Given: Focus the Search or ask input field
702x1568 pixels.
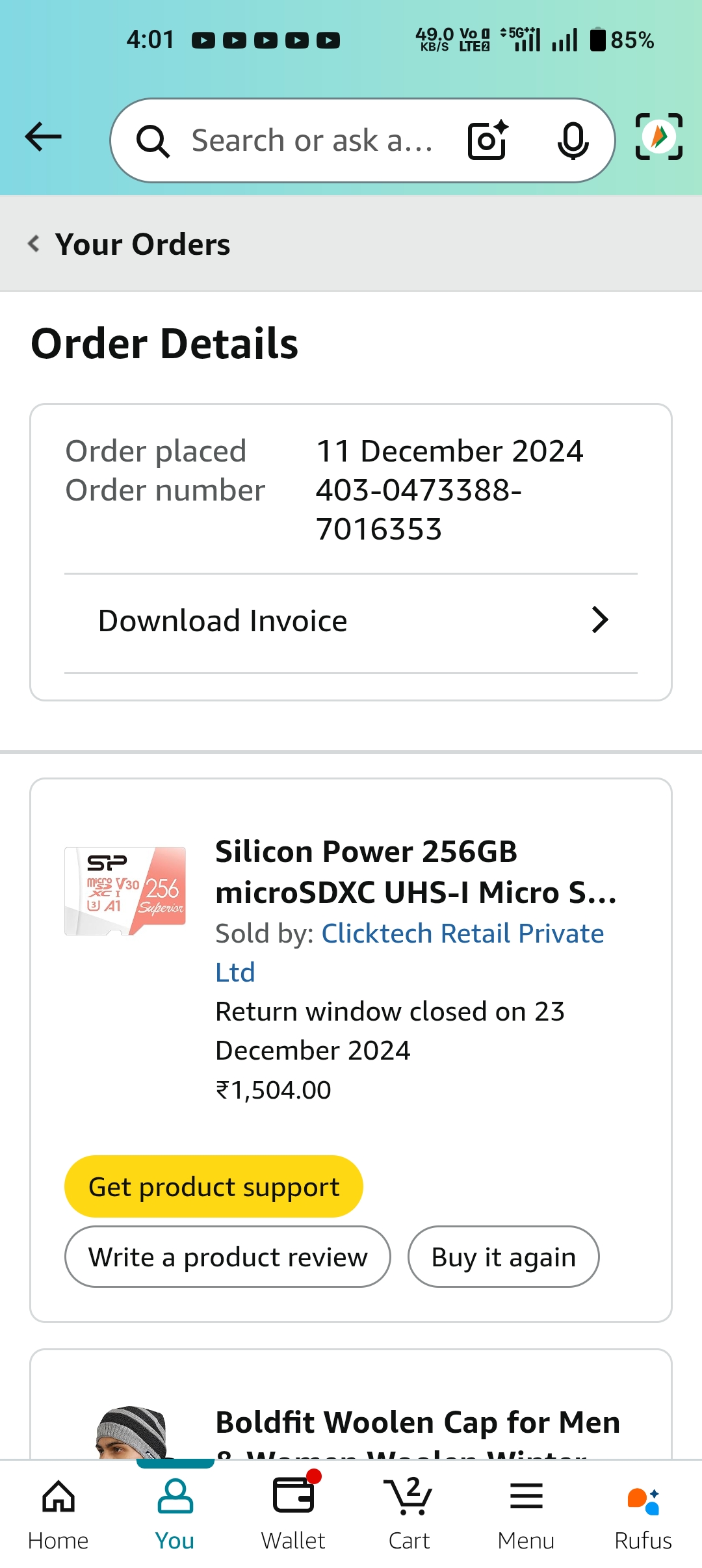Looking at the screenshot, I should [312, 140].
